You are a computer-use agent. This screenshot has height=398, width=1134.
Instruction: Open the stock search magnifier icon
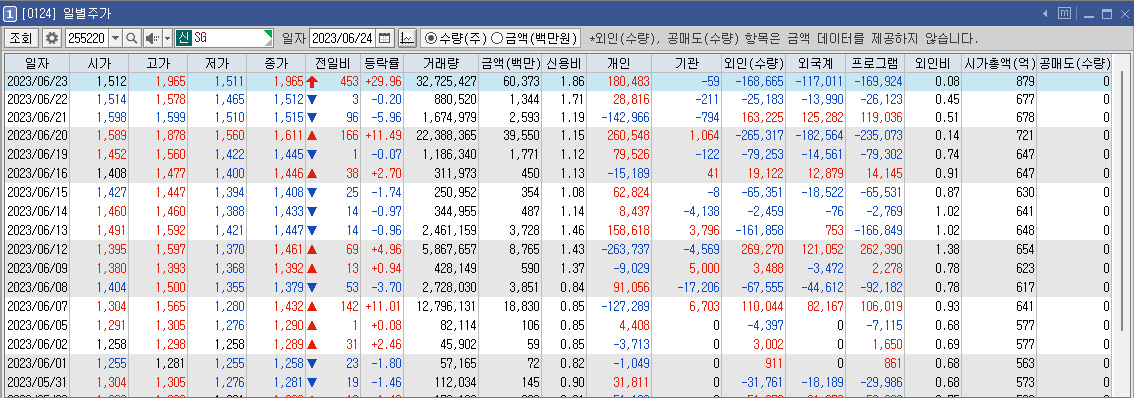click(x=132, y=38)
